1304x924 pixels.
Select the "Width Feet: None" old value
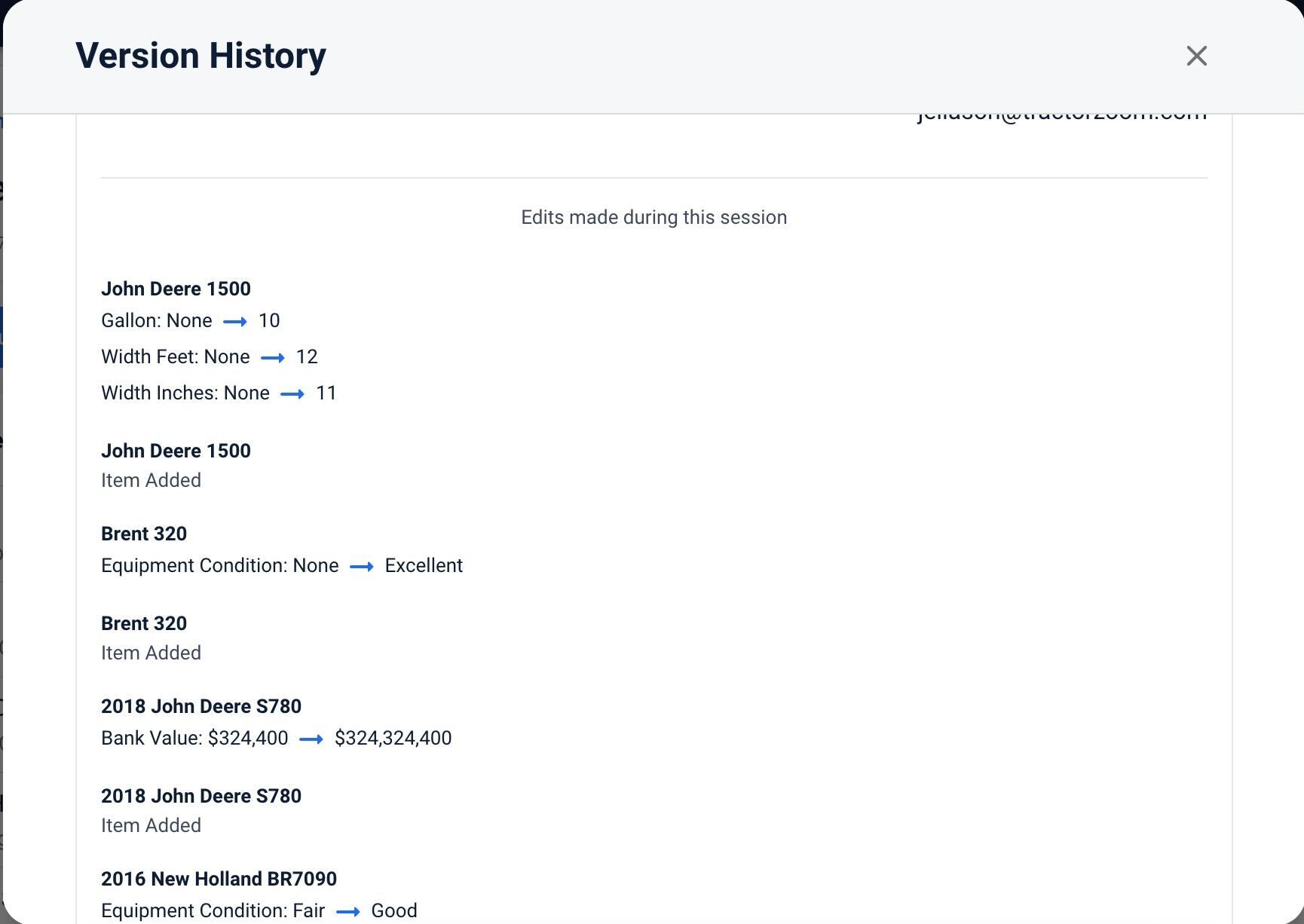tap(176, 356)
